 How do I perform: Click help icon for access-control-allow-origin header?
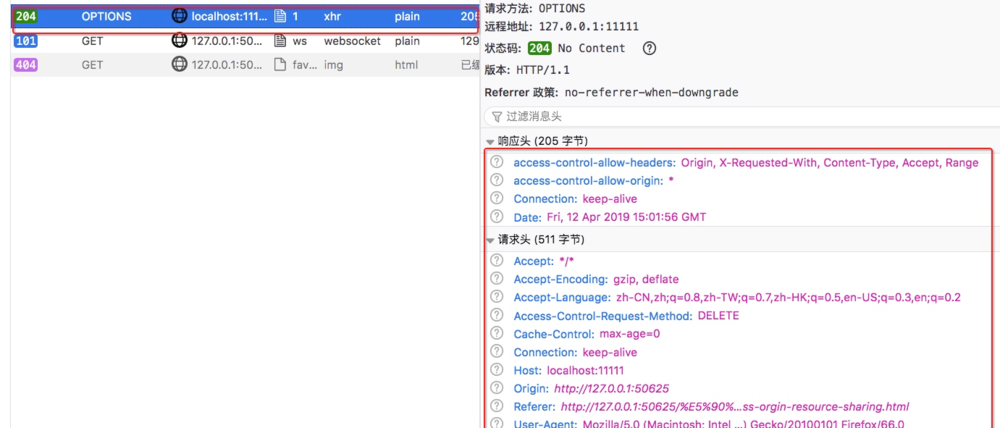click(497, 181)
